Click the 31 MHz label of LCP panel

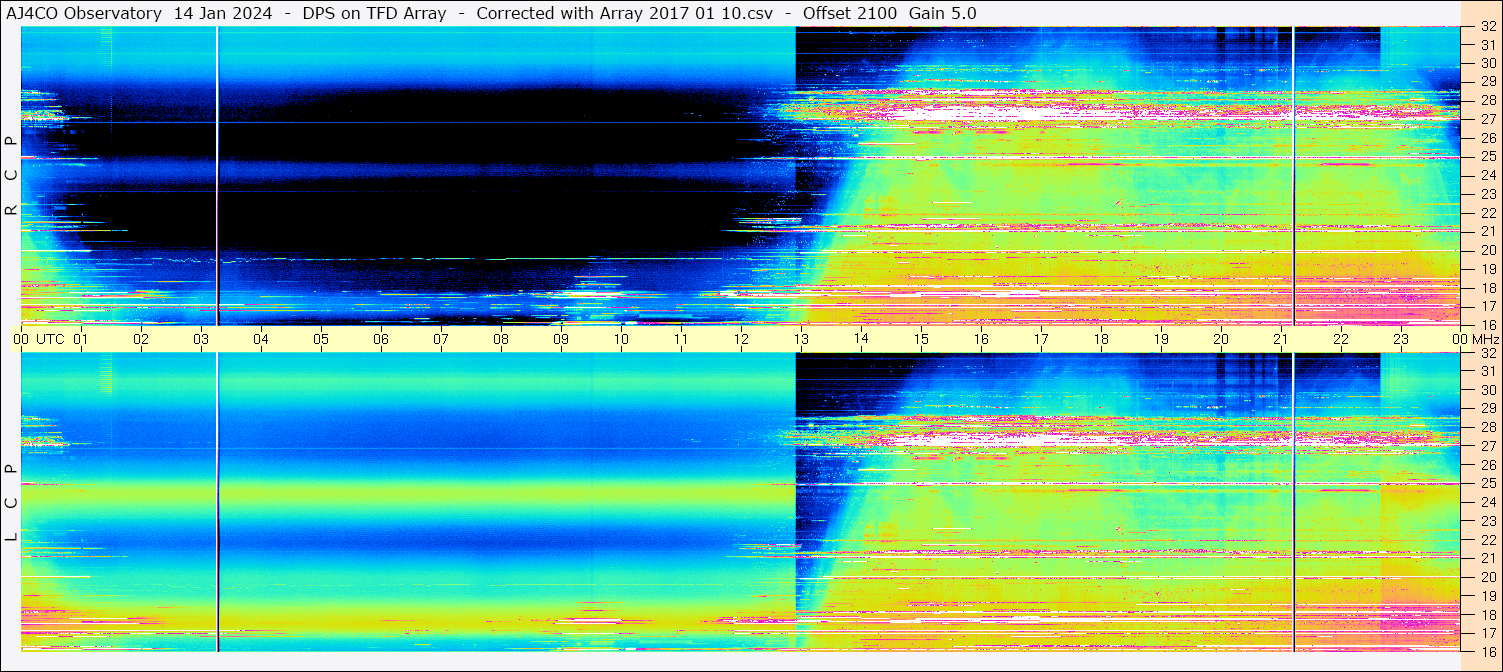pos(1488,371)
